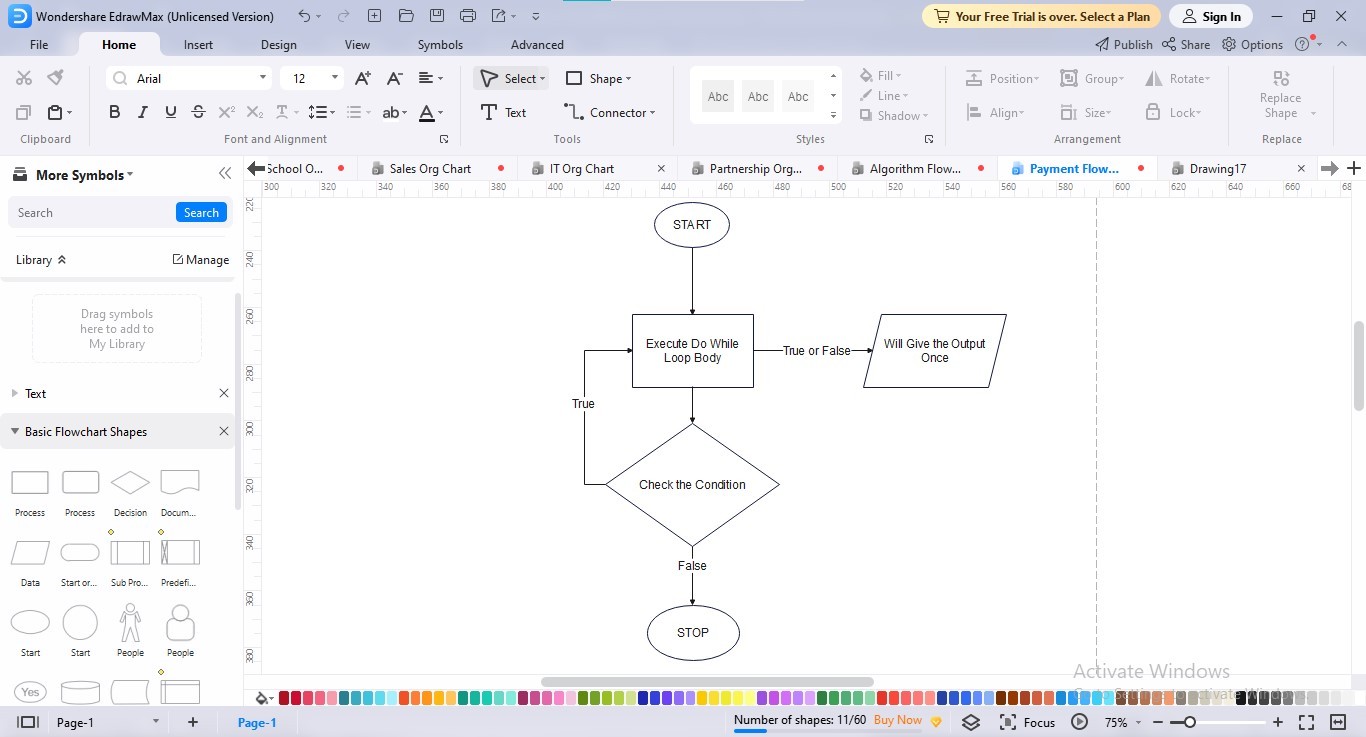Select the Text tool
This screenshot has height=737, width=1366.
[504, 112]
